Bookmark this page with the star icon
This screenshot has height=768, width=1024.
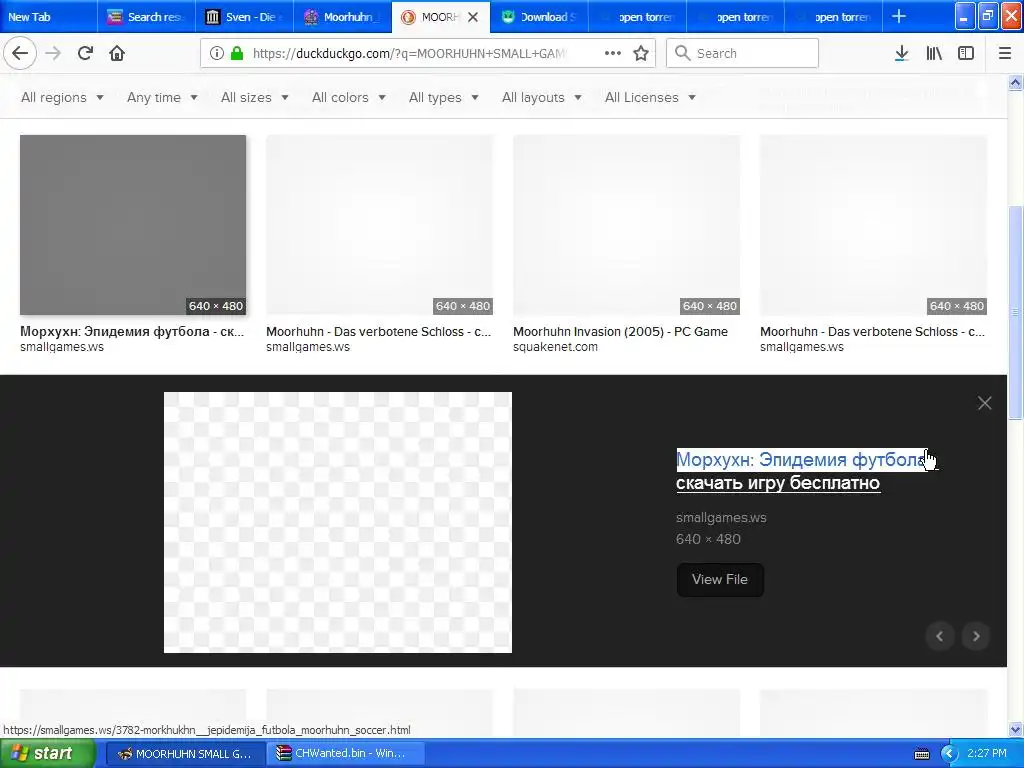(x=641, y=53)
